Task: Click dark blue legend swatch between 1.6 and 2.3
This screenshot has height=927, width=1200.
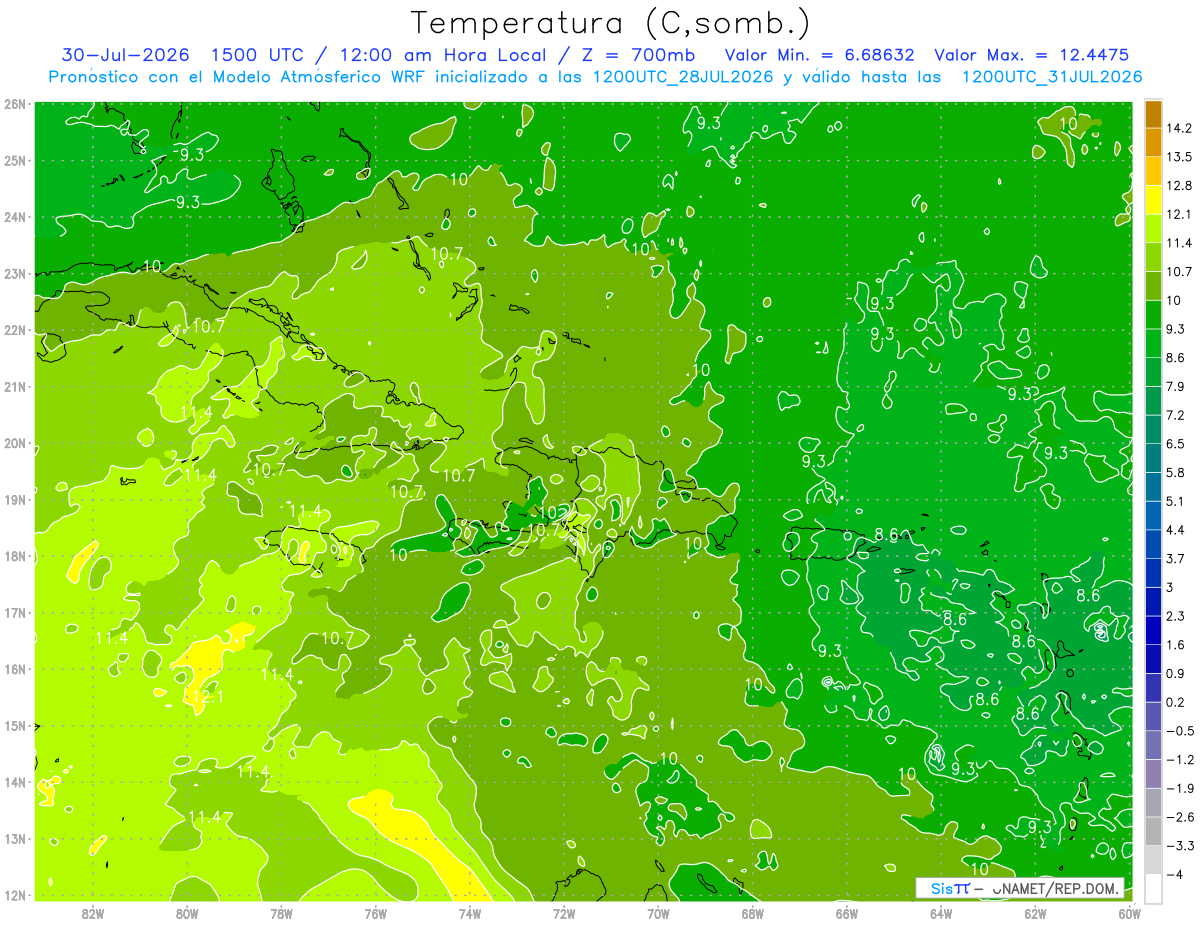Action: (1153, 629)
